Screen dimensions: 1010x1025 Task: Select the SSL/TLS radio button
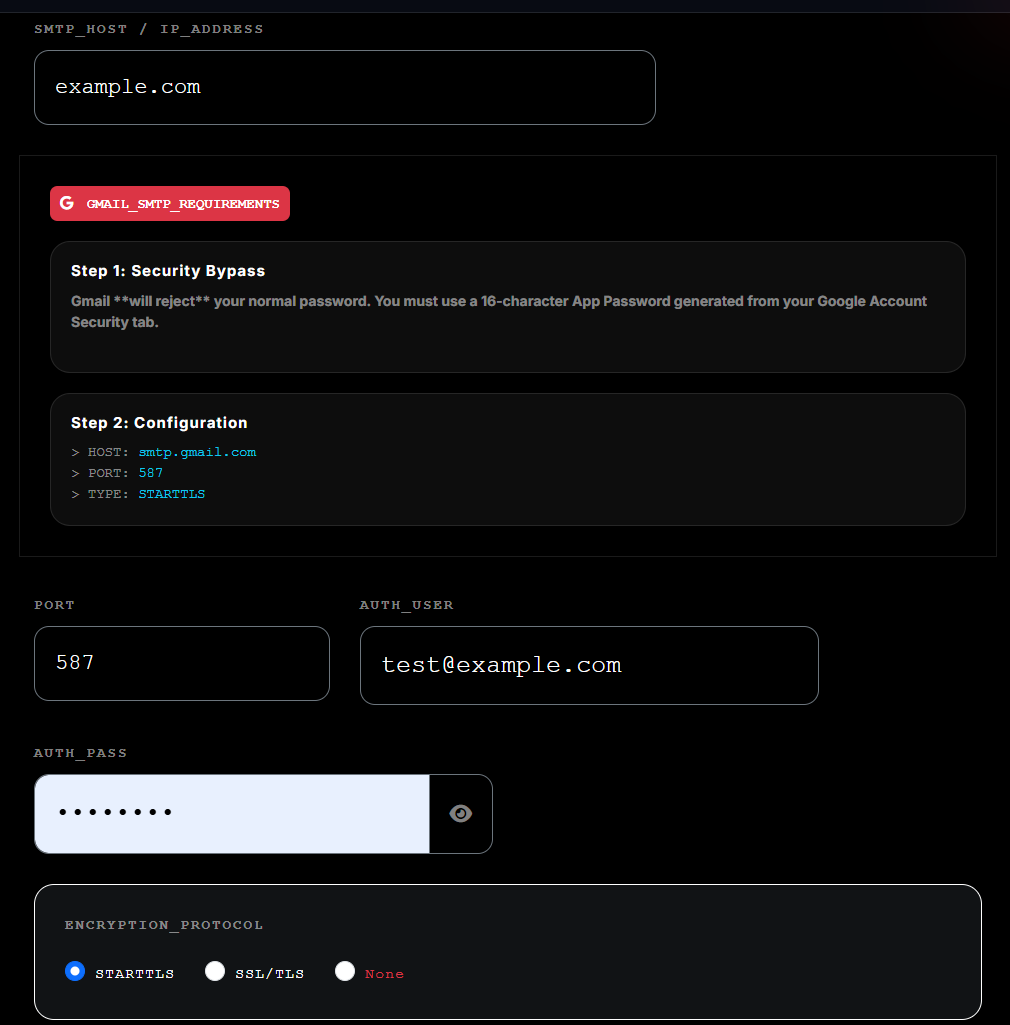tap(215, 971)
